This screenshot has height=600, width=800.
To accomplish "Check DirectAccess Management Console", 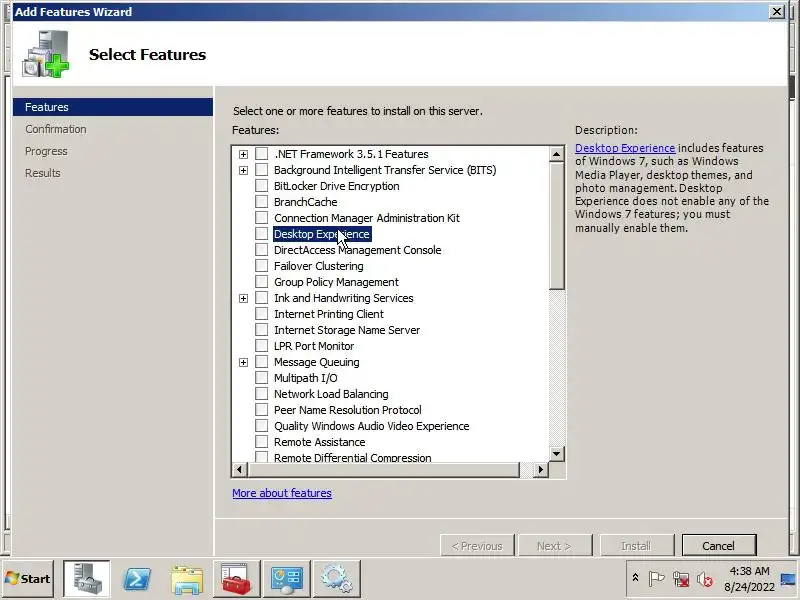I will click(261, 249).
